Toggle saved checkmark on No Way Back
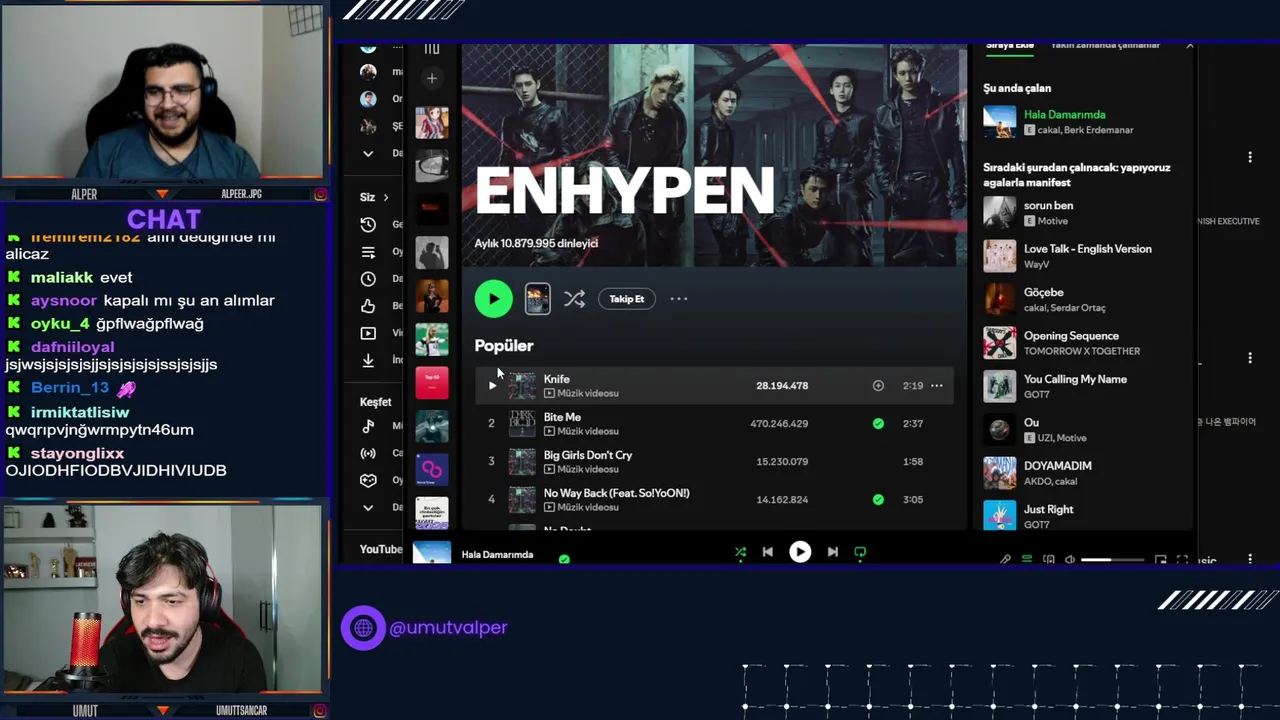 click(878, 499)
